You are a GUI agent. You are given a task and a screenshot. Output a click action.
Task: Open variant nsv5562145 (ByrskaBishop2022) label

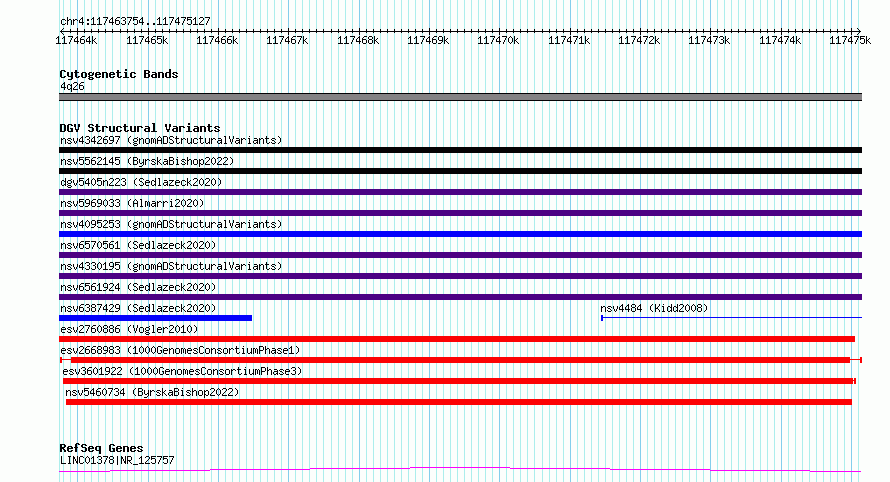coord(147,161)
